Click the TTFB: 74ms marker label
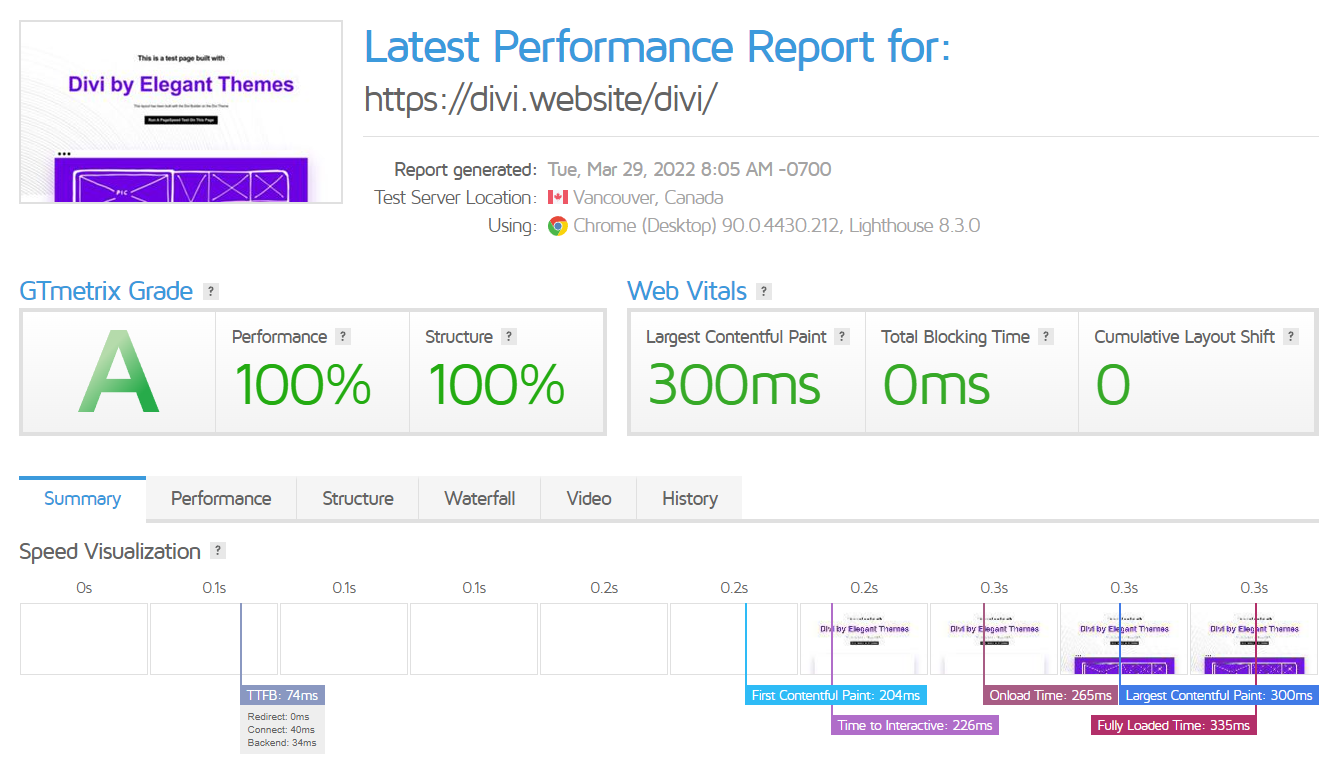 [283, 695]
